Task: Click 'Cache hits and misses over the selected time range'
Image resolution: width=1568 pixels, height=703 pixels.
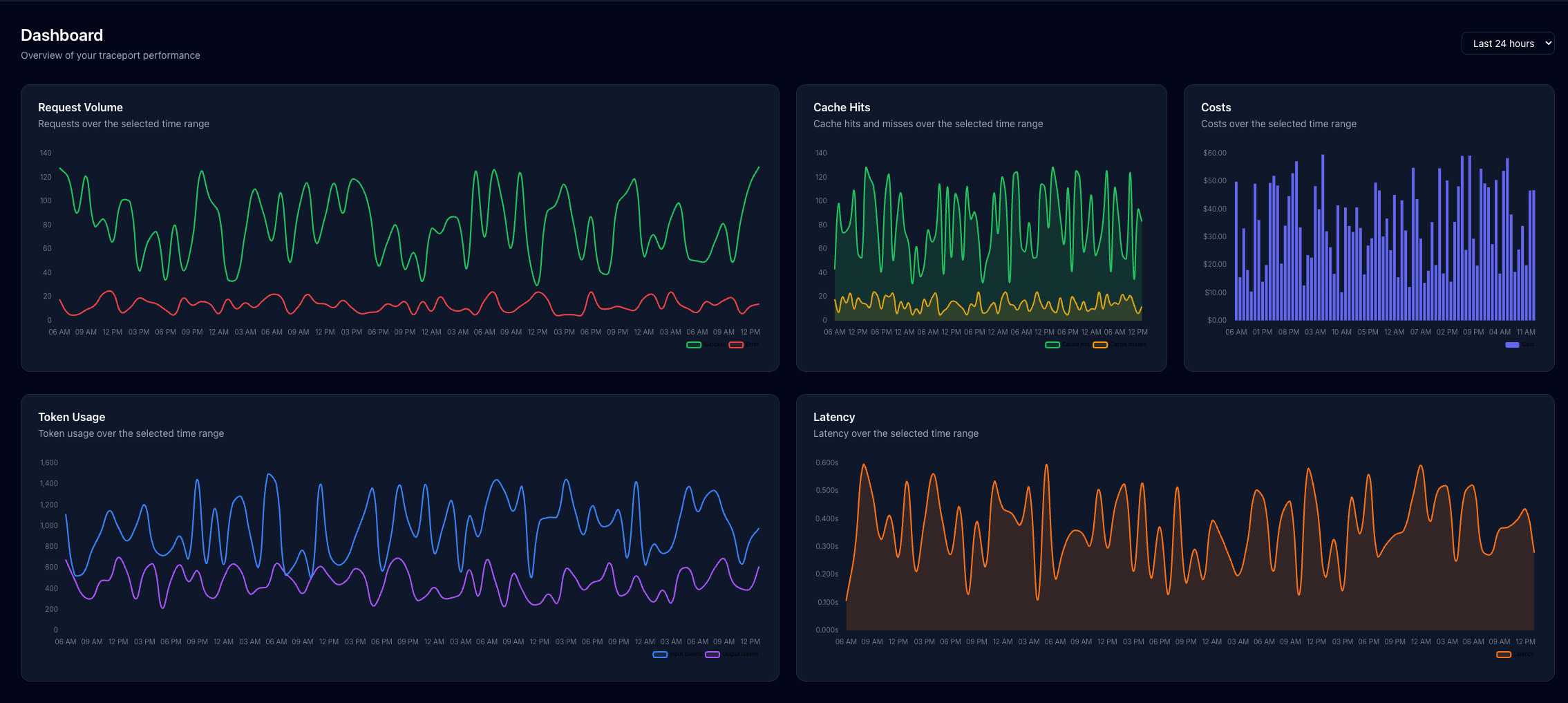Action: 928,124
